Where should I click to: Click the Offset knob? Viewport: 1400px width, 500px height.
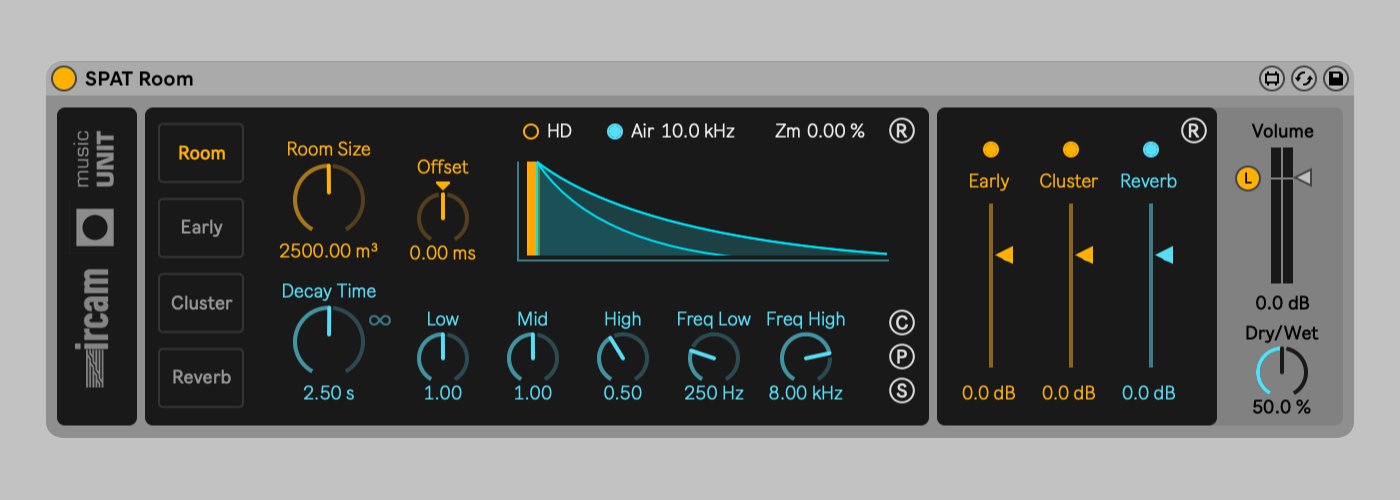(x=443, y=215)
